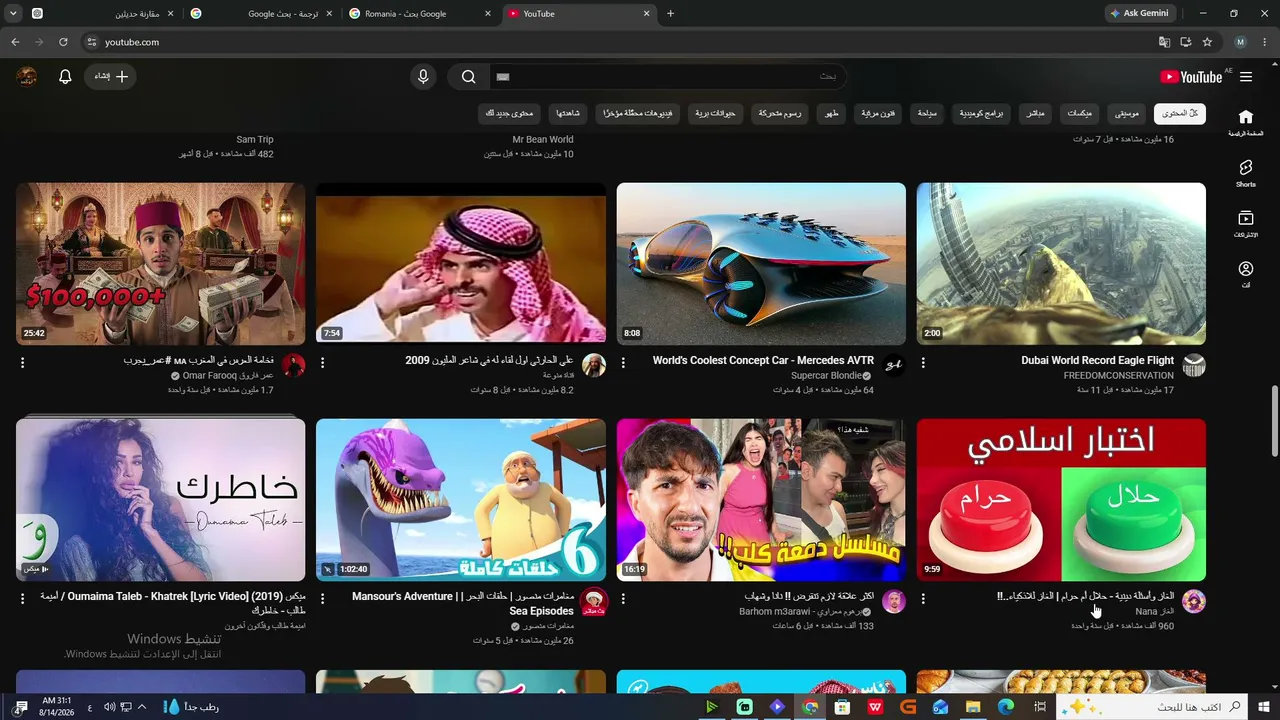Open options menu for Barhom m3arawi video
The image size is (1280, 720).
(x=623, y=598)
